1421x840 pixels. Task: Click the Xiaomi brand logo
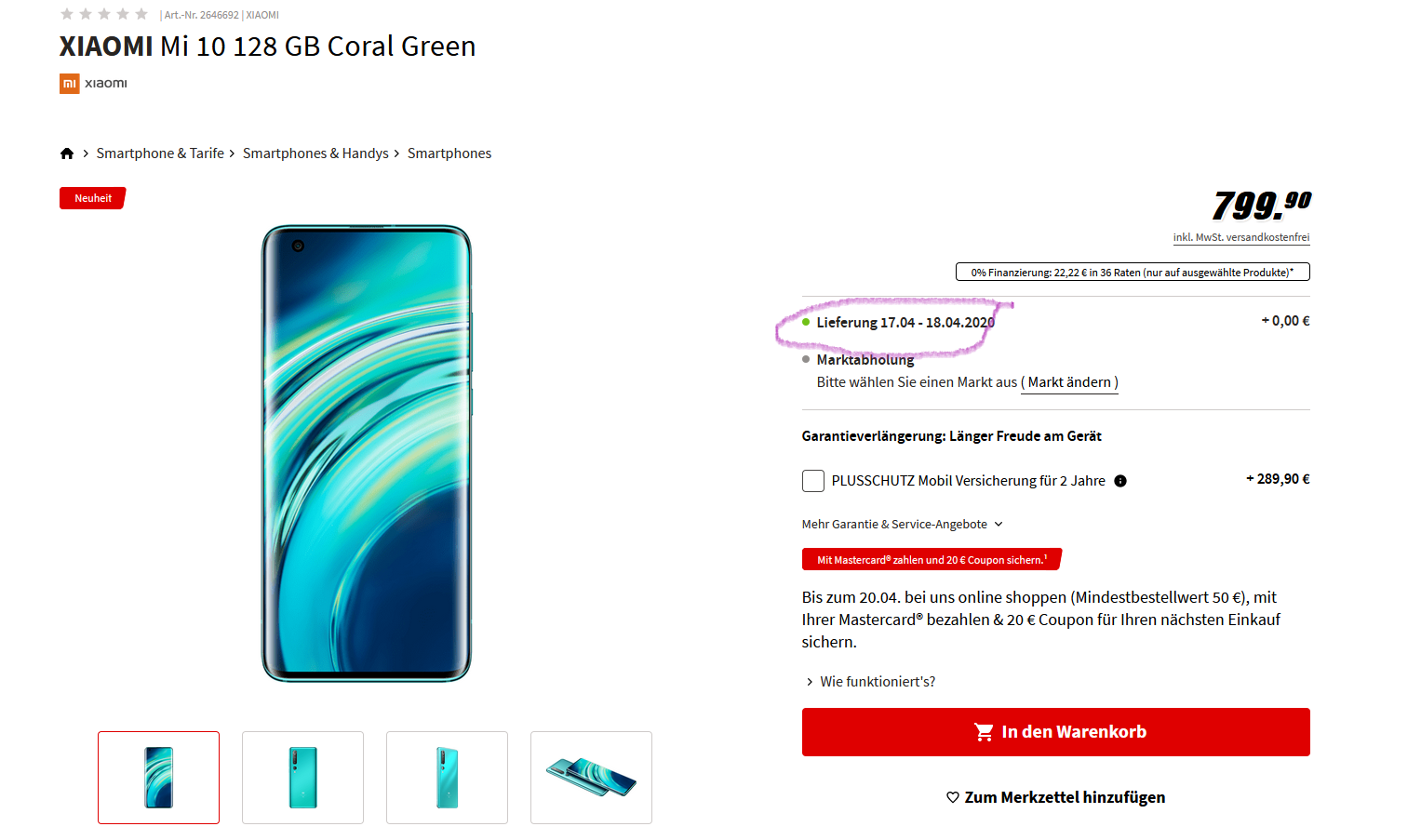point(93,84)
